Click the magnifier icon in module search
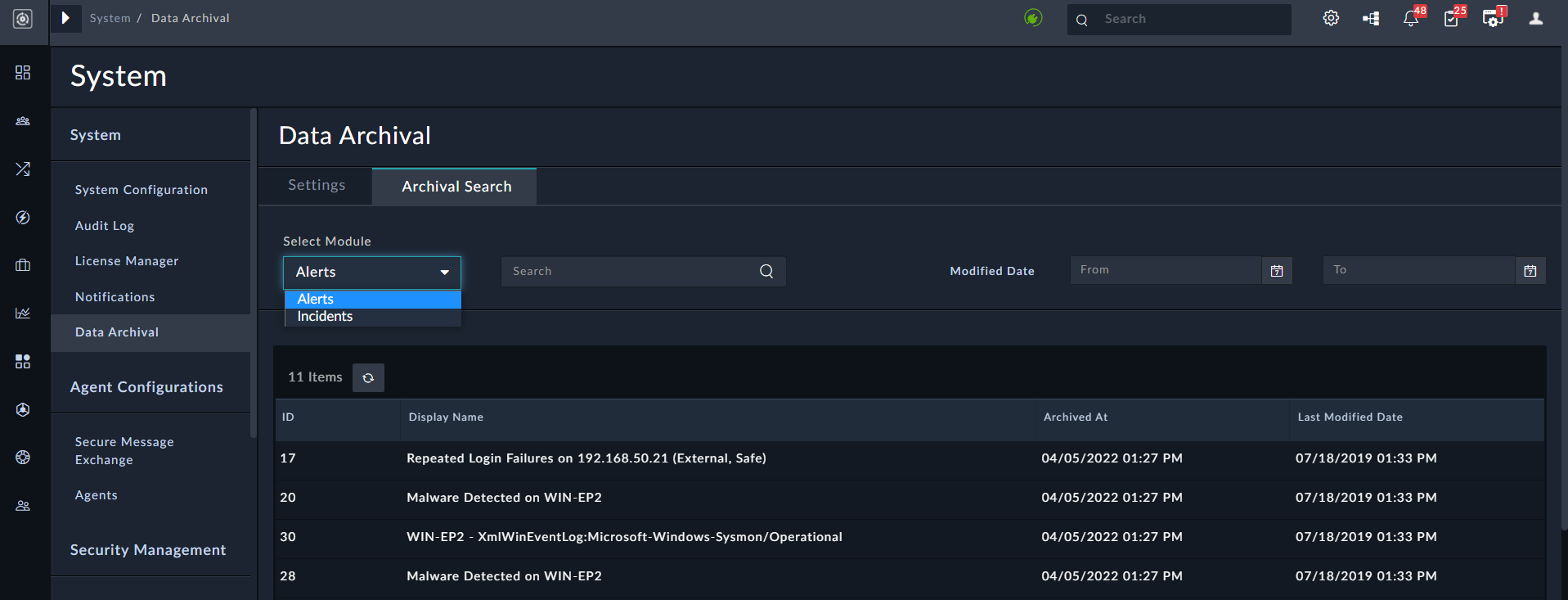Image resolution: width=1568 pixels, height=600 pixels. point(766,271)
